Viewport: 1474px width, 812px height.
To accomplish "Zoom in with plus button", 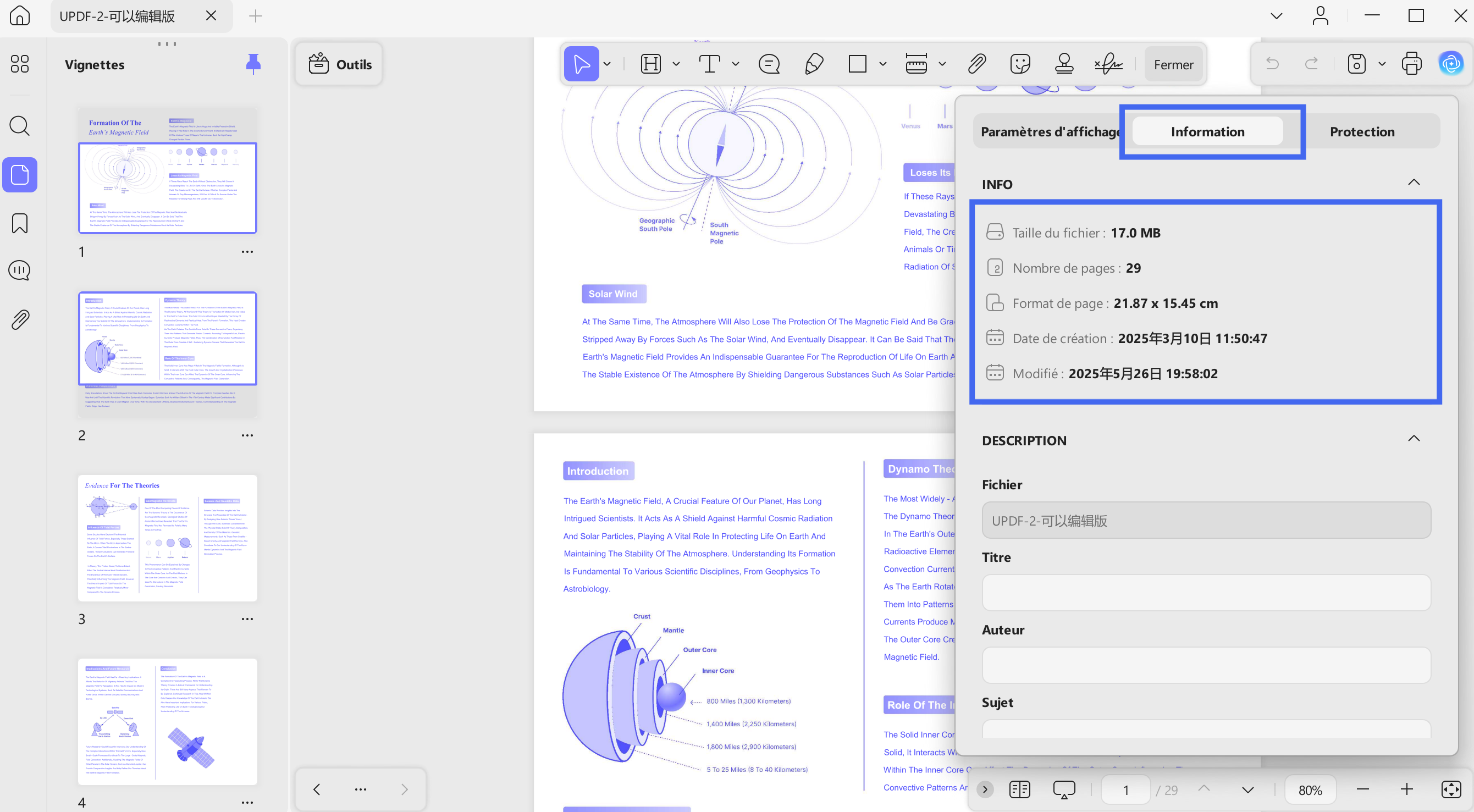I will pyautogui.click(x=1406, y=789).
